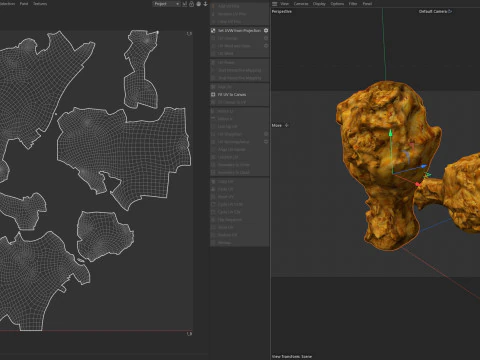The width and height of the screenshot is (480, 360).
Task: Click the down arrow icon beside Project dropdown
Action: 205,4
